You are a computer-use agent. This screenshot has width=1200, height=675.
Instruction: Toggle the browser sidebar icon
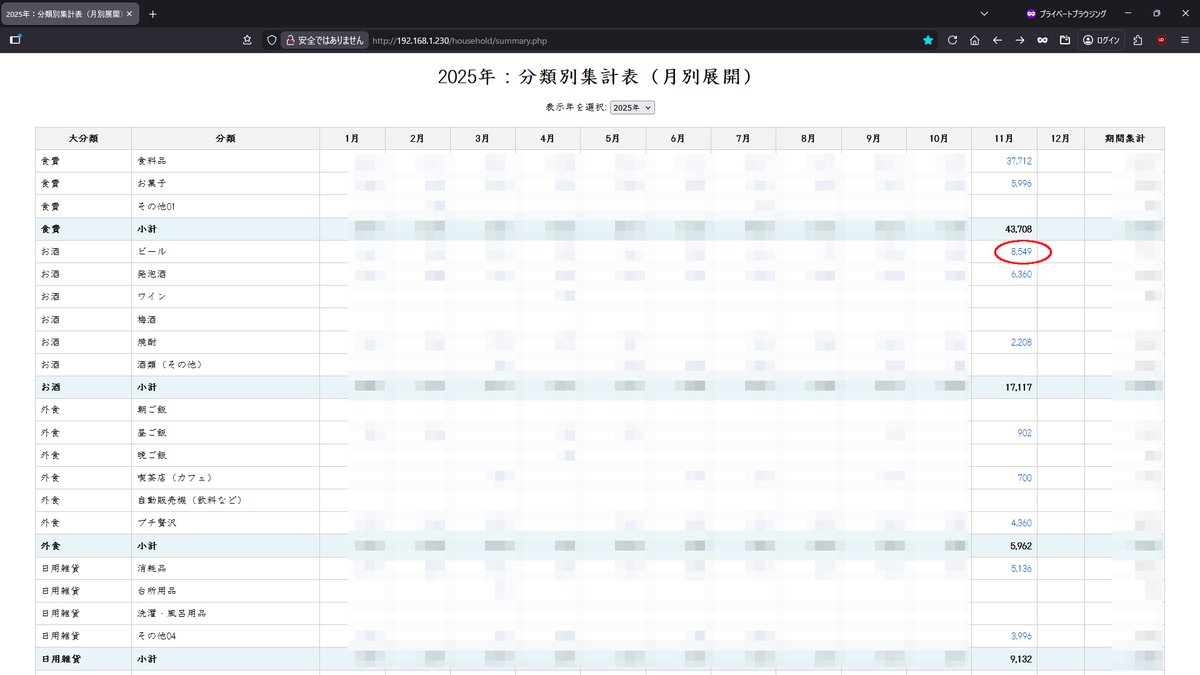pos(15,40)
